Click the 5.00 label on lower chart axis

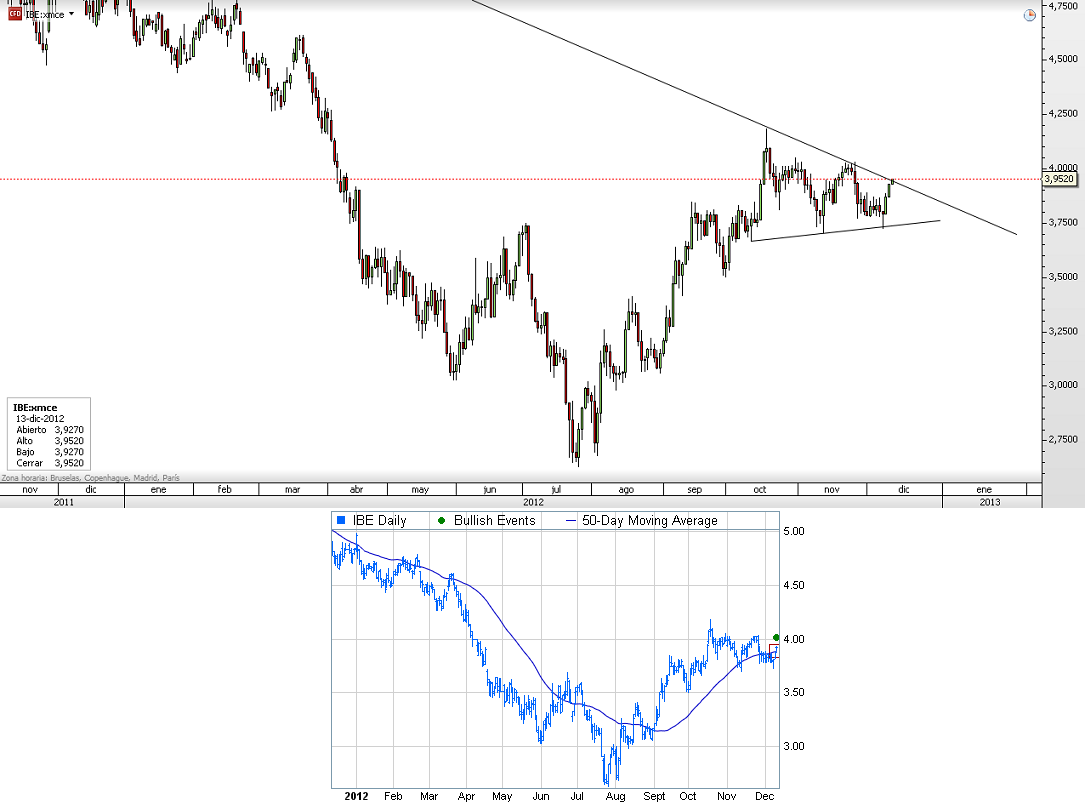click(x=794, y=531)
